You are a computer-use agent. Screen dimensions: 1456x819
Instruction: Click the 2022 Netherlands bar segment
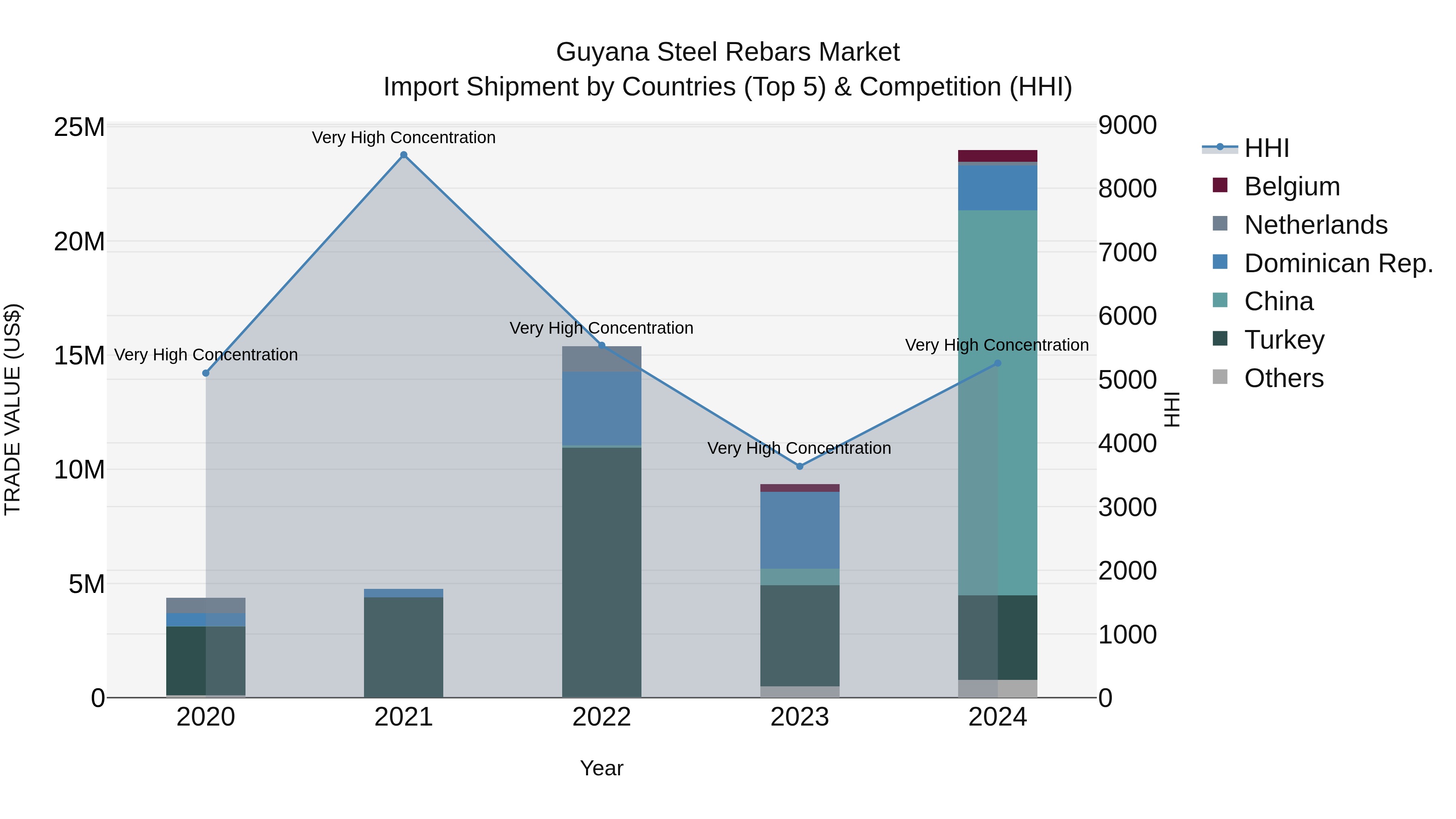(x=601, y=359)
